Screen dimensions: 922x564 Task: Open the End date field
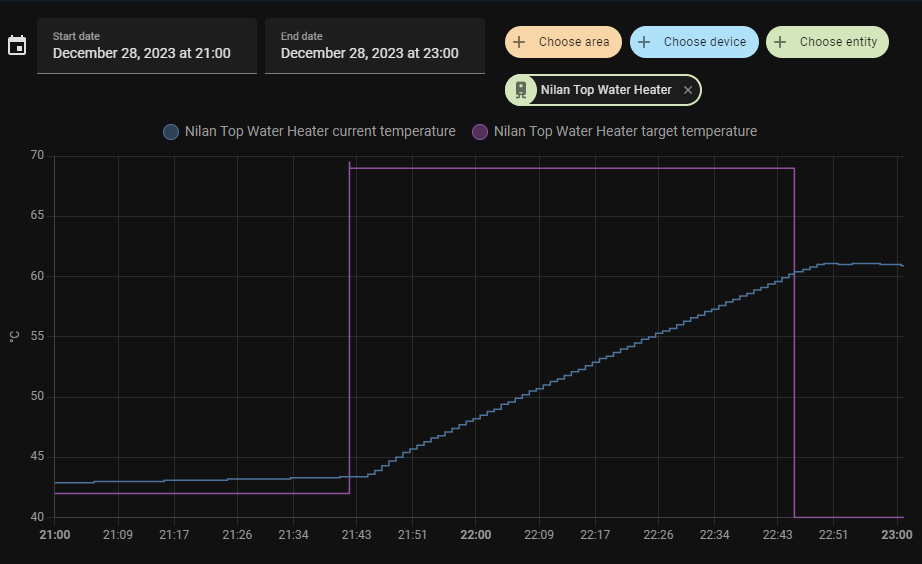374,46
